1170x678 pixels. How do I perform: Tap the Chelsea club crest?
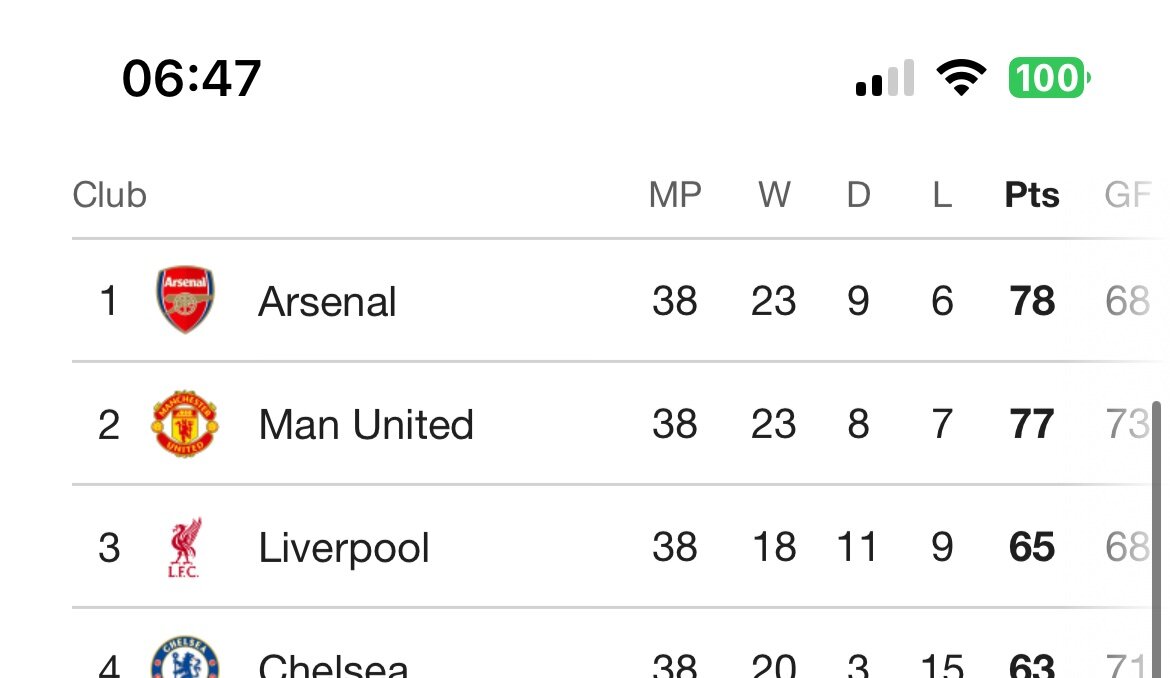pos(185,658)
